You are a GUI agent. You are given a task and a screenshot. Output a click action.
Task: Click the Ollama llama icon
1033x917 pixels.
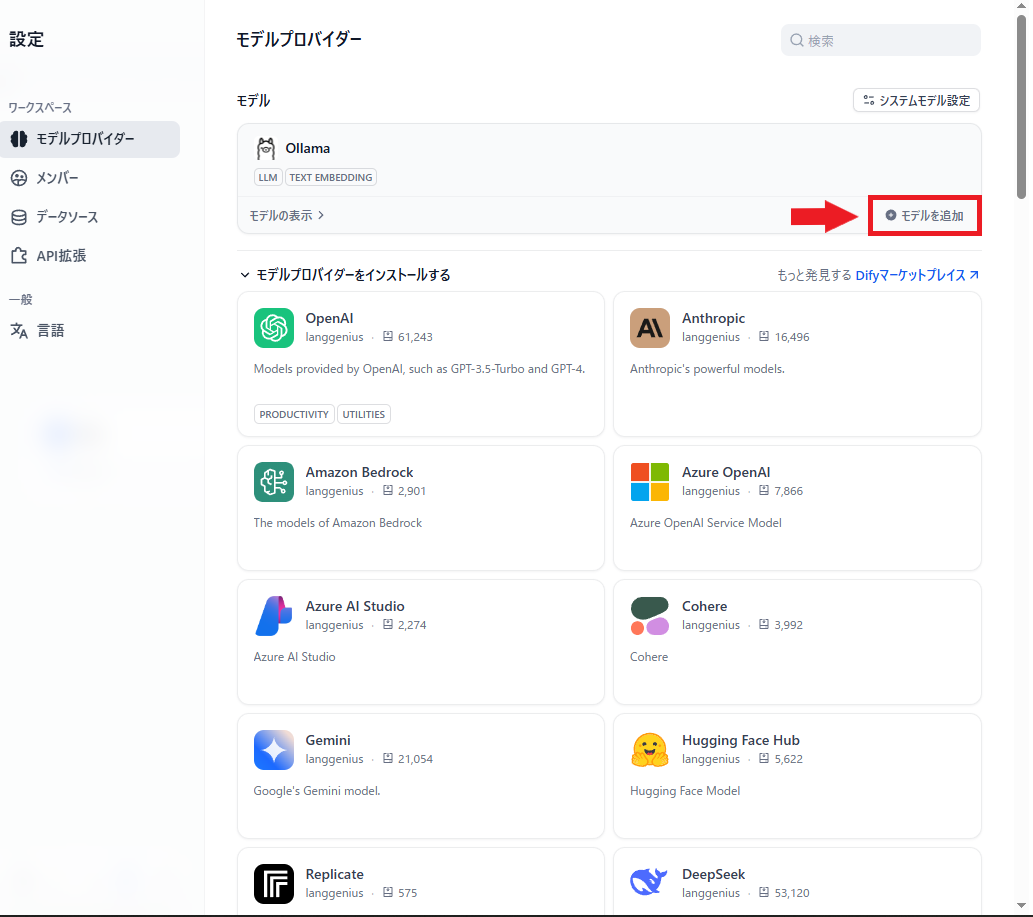coord(265,149)
